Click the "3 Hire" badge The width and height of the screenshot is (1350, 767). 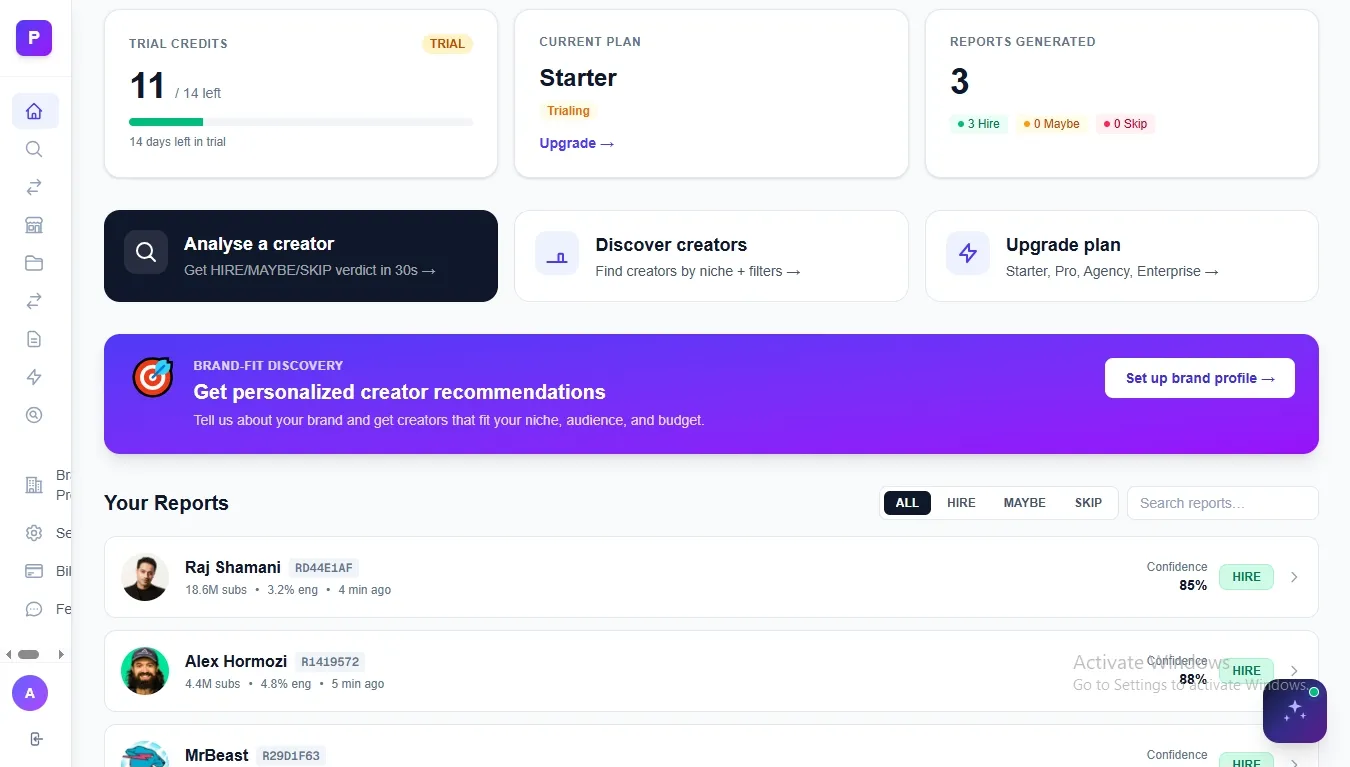click(x=978, y=124)
